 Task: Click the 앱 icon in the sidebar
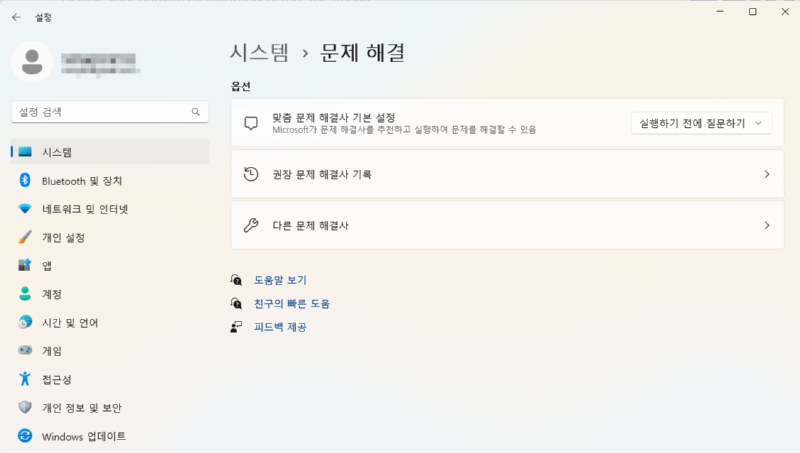(x=26, y=266)
